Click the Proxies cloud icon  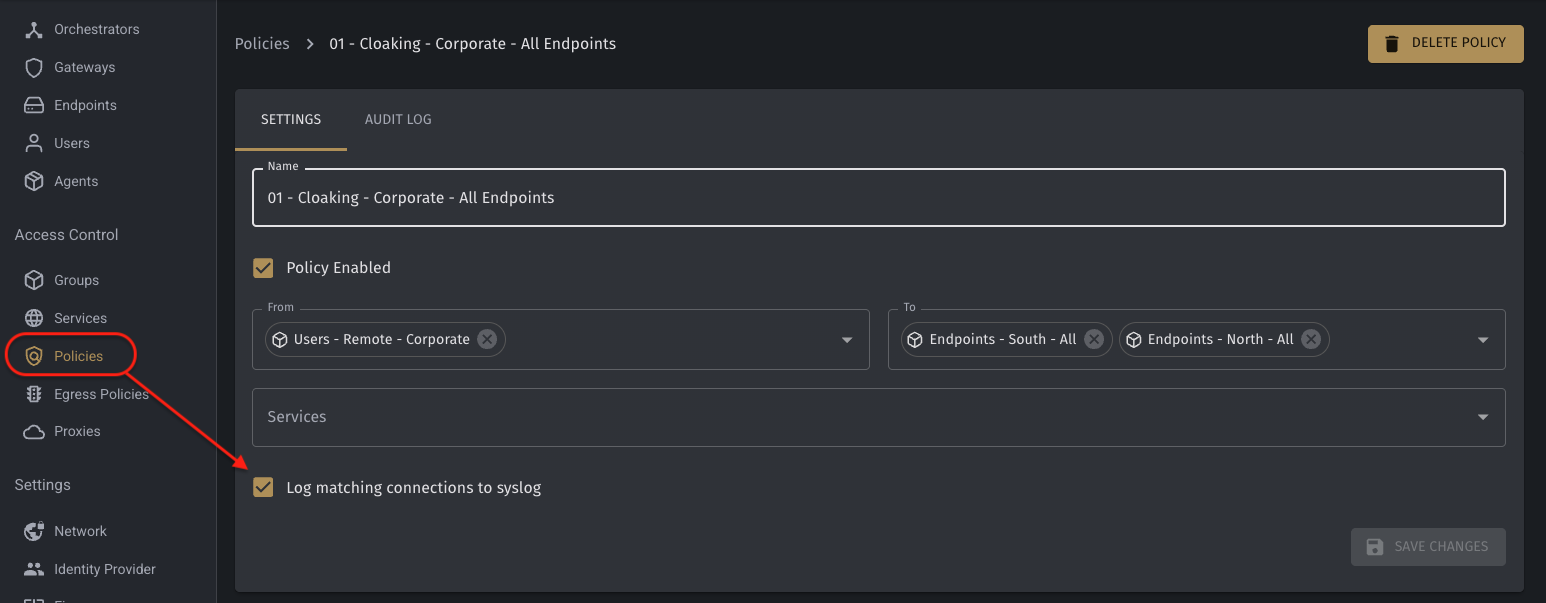pyautogui.click(x=34, y=431)
